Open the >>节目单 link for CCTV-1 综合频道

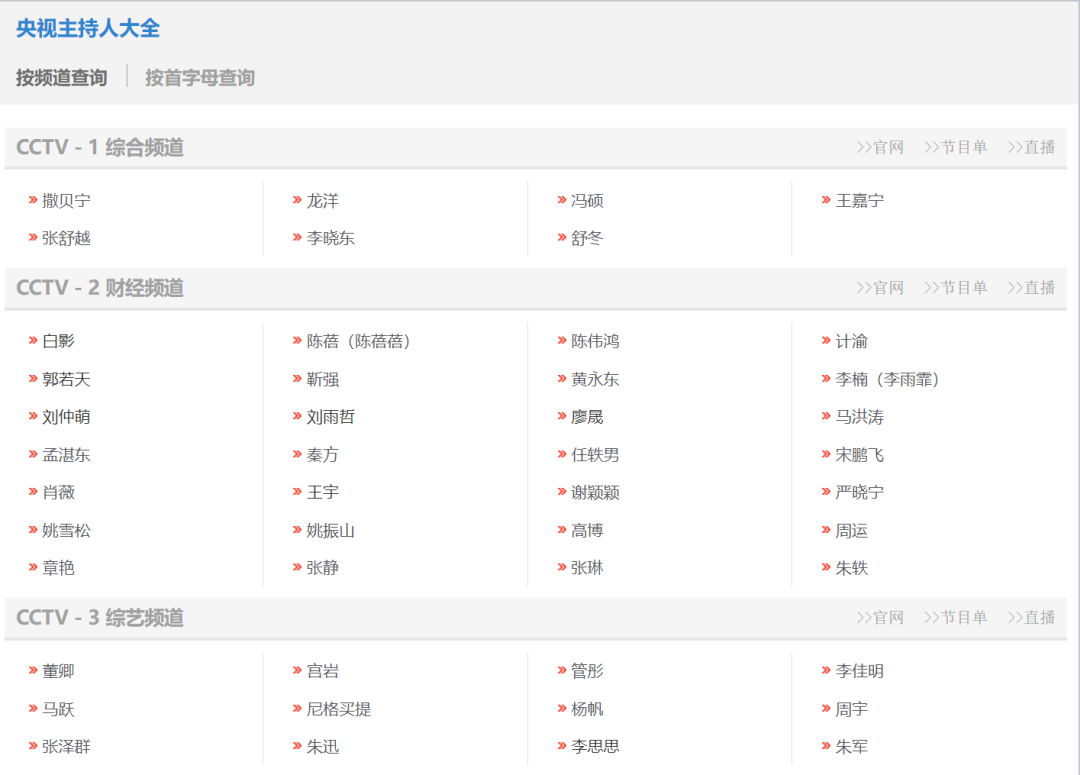(x=955, y=147)
